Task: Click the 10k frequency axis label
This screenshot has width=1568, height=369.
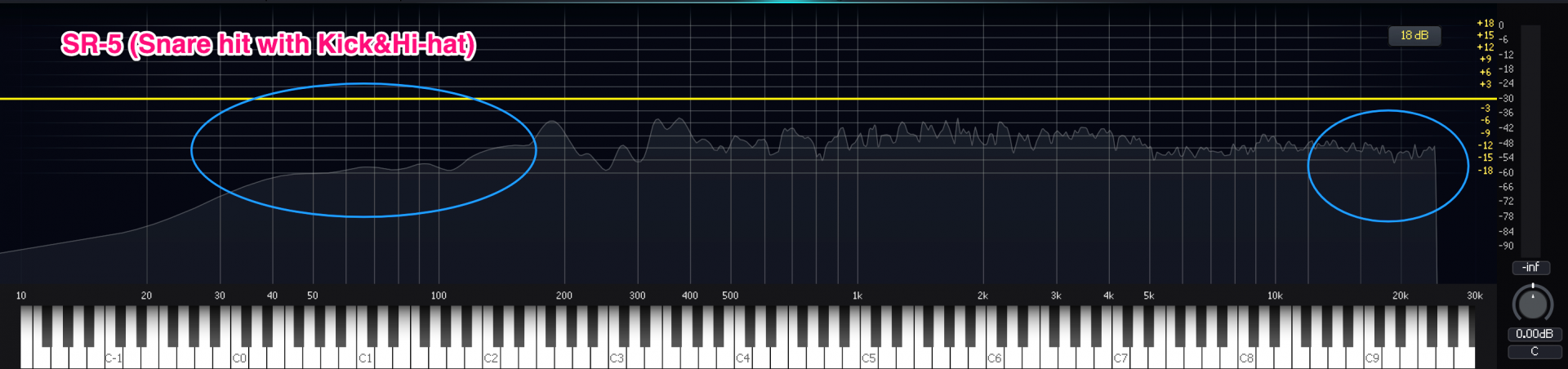Action: pos(1275,296)
